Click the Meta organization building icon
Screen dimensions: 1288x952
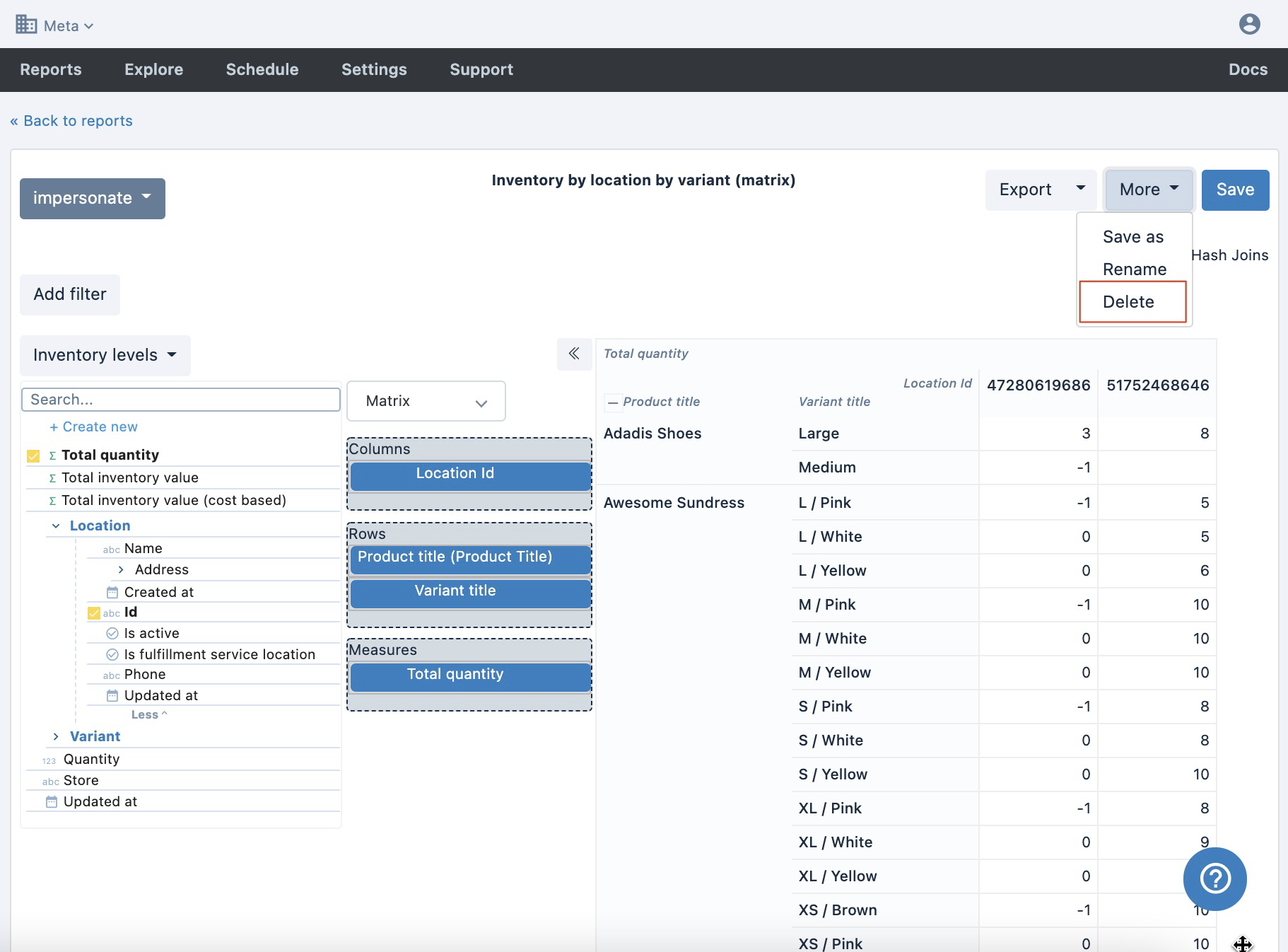26,25
